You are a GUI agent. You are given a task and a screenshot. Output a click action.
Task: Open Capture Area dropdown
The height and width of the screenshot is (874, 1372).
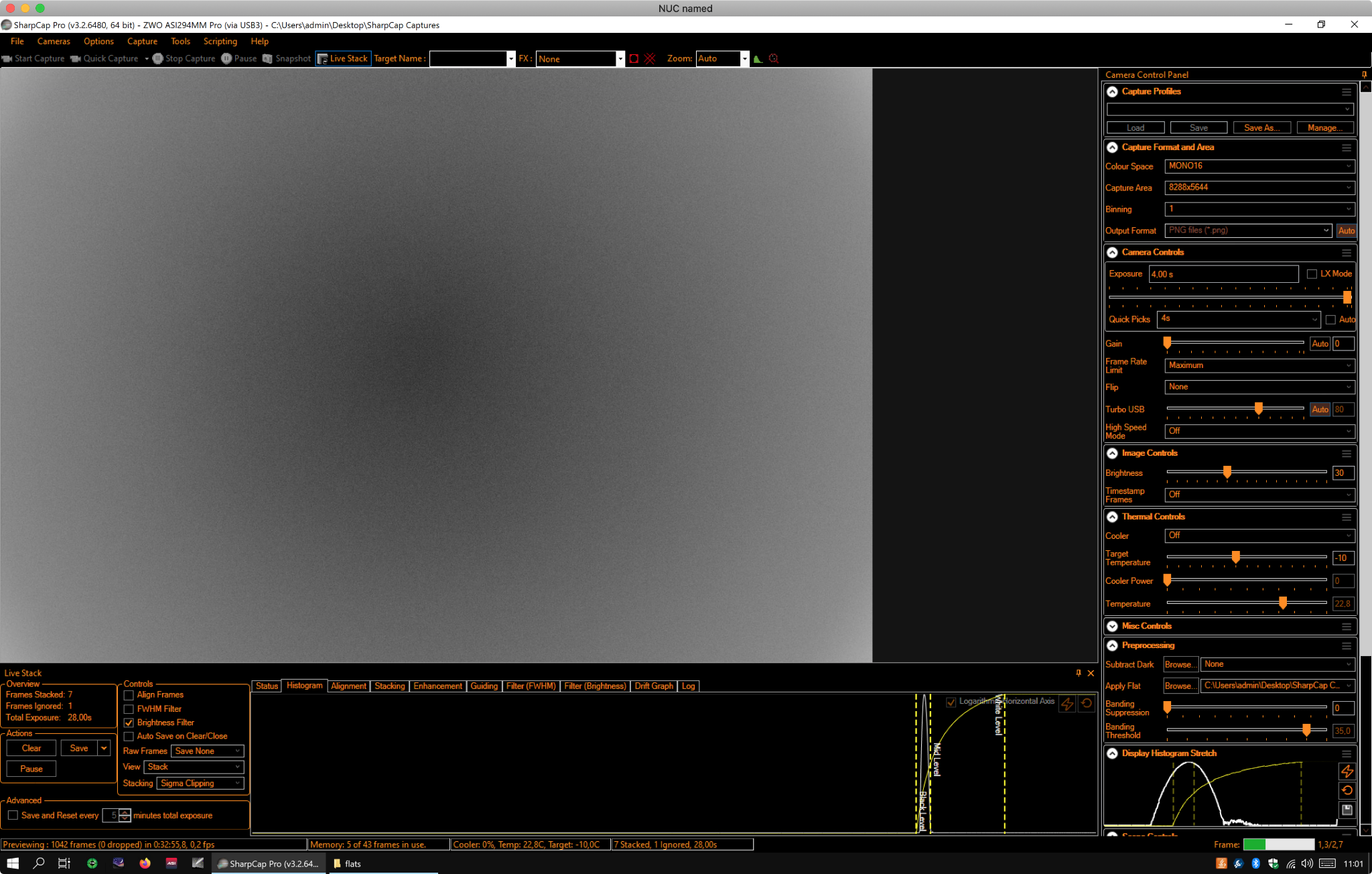(1259, 188)
